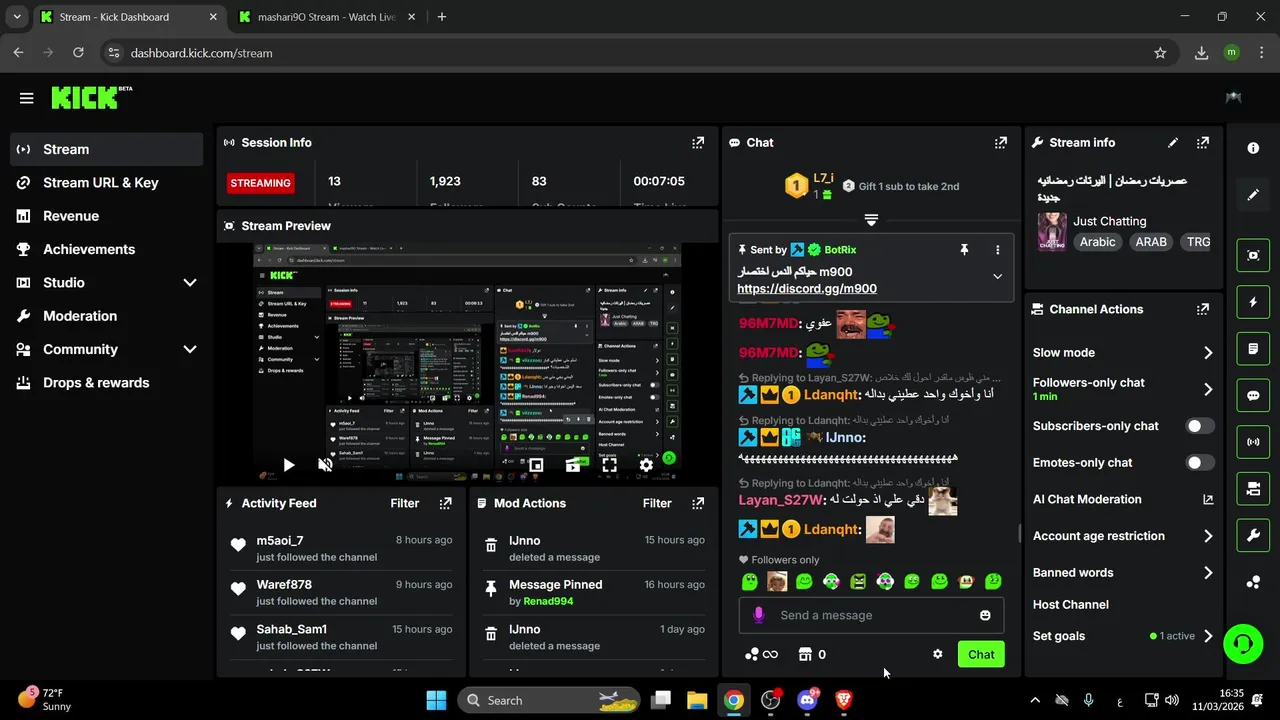Expand the gift leaderboard below L7_i
1280x720 pixels.
click(x=871, y=220)
